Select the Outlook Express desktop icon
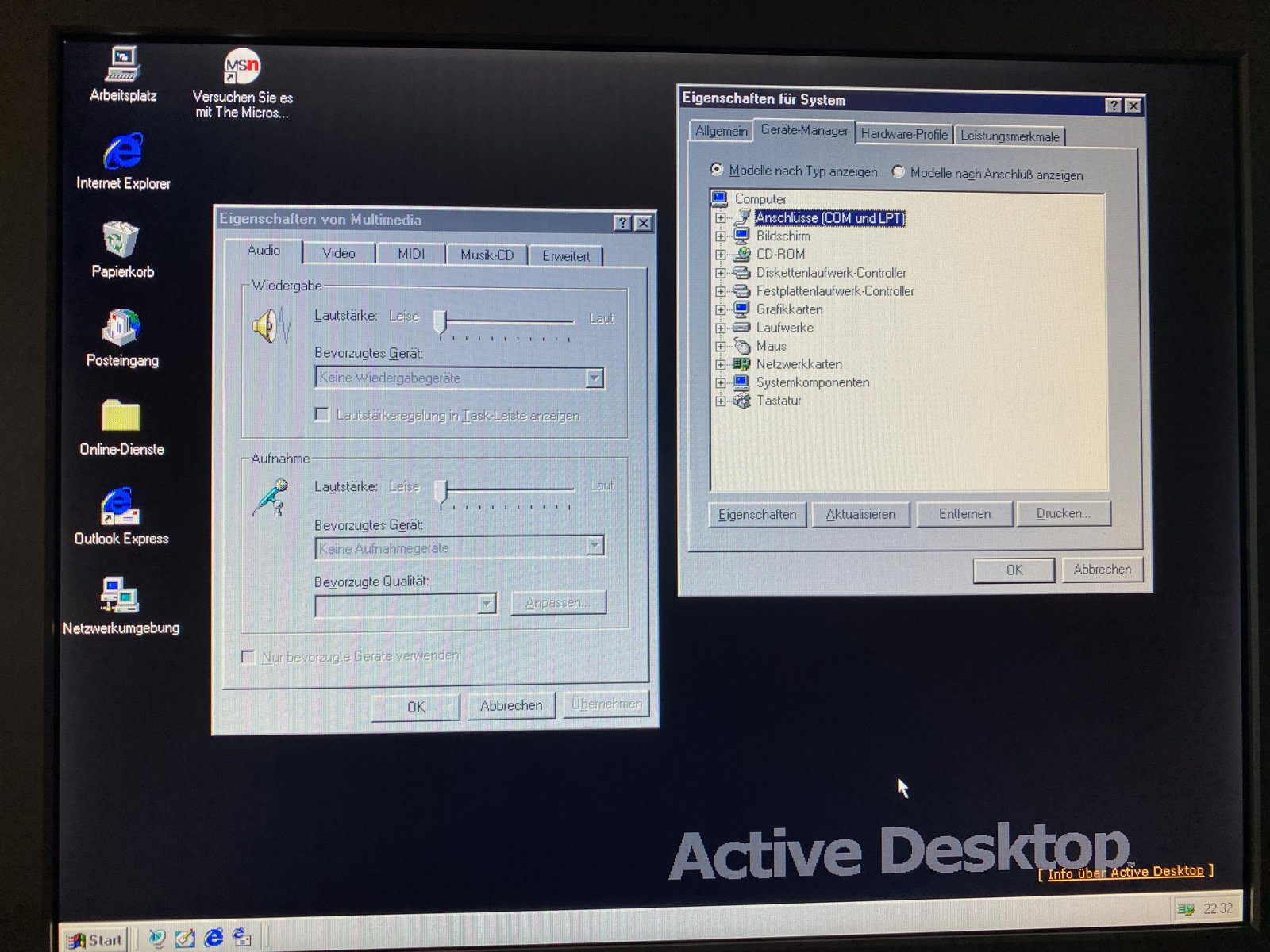Image resolution: width=1270 pixels, height=952 pixels. (x=121, y=516)
